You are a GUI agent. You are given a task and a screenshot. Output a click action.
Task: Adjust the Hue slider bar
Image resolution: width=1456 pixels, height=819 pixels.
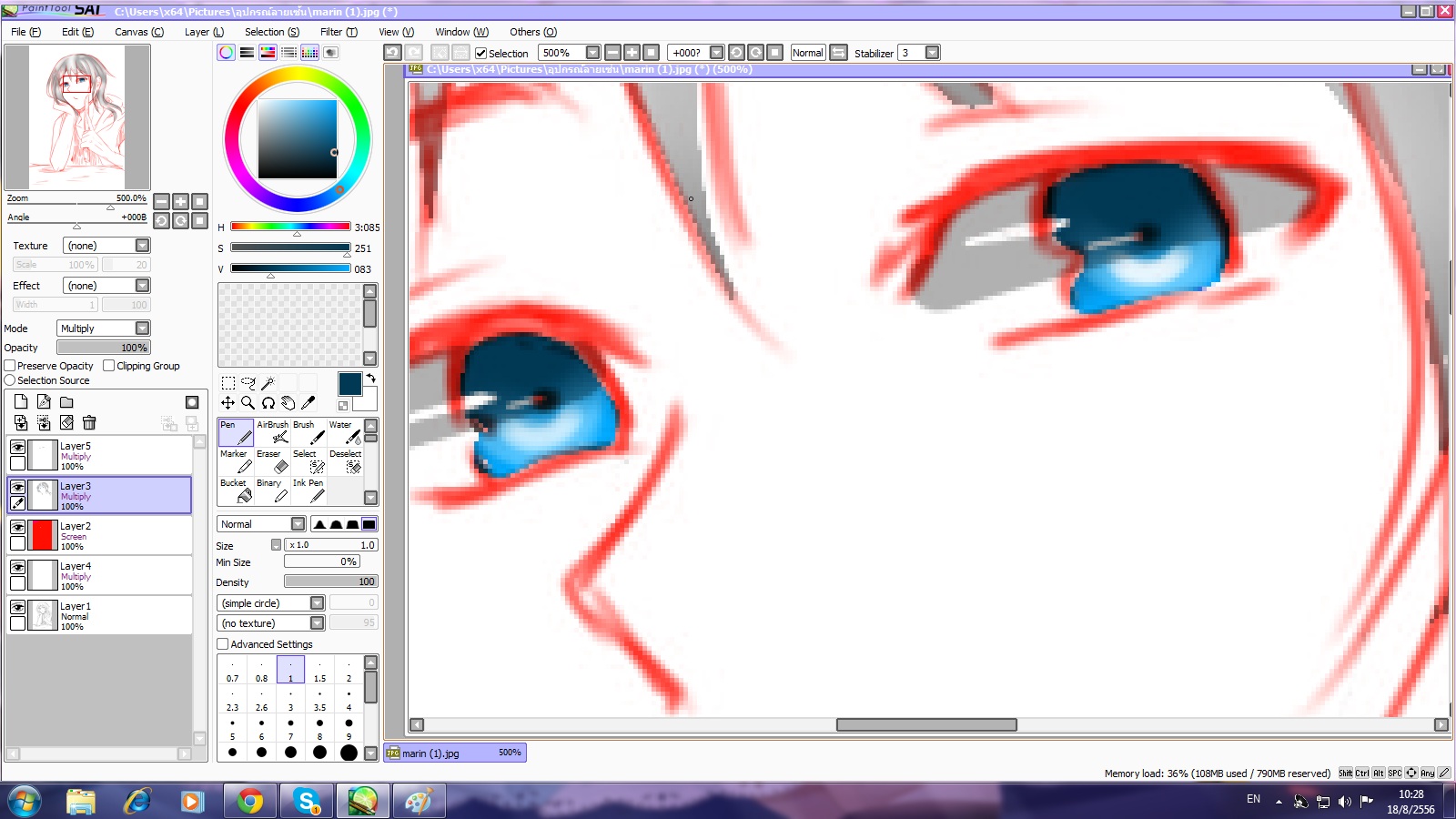pos(290,227)
